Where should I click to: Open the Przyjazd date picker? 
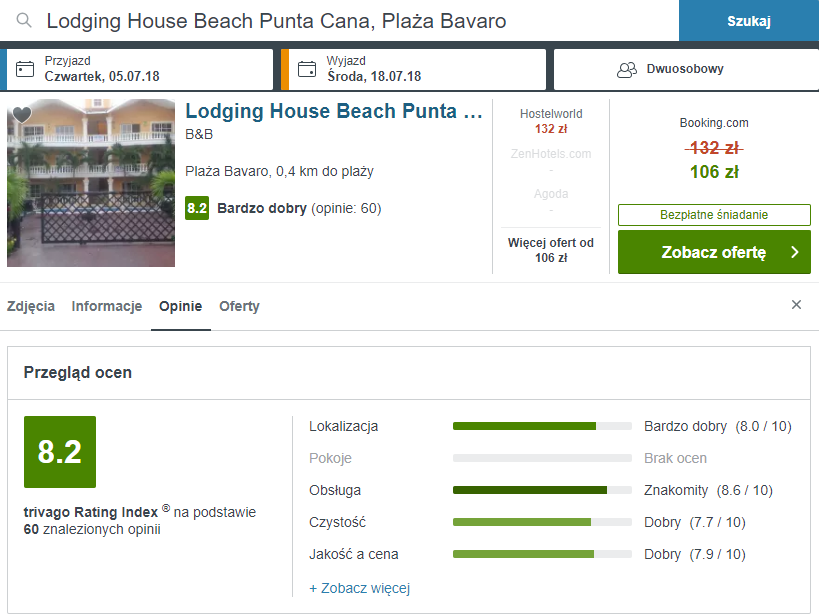click(x=139, y=69)
